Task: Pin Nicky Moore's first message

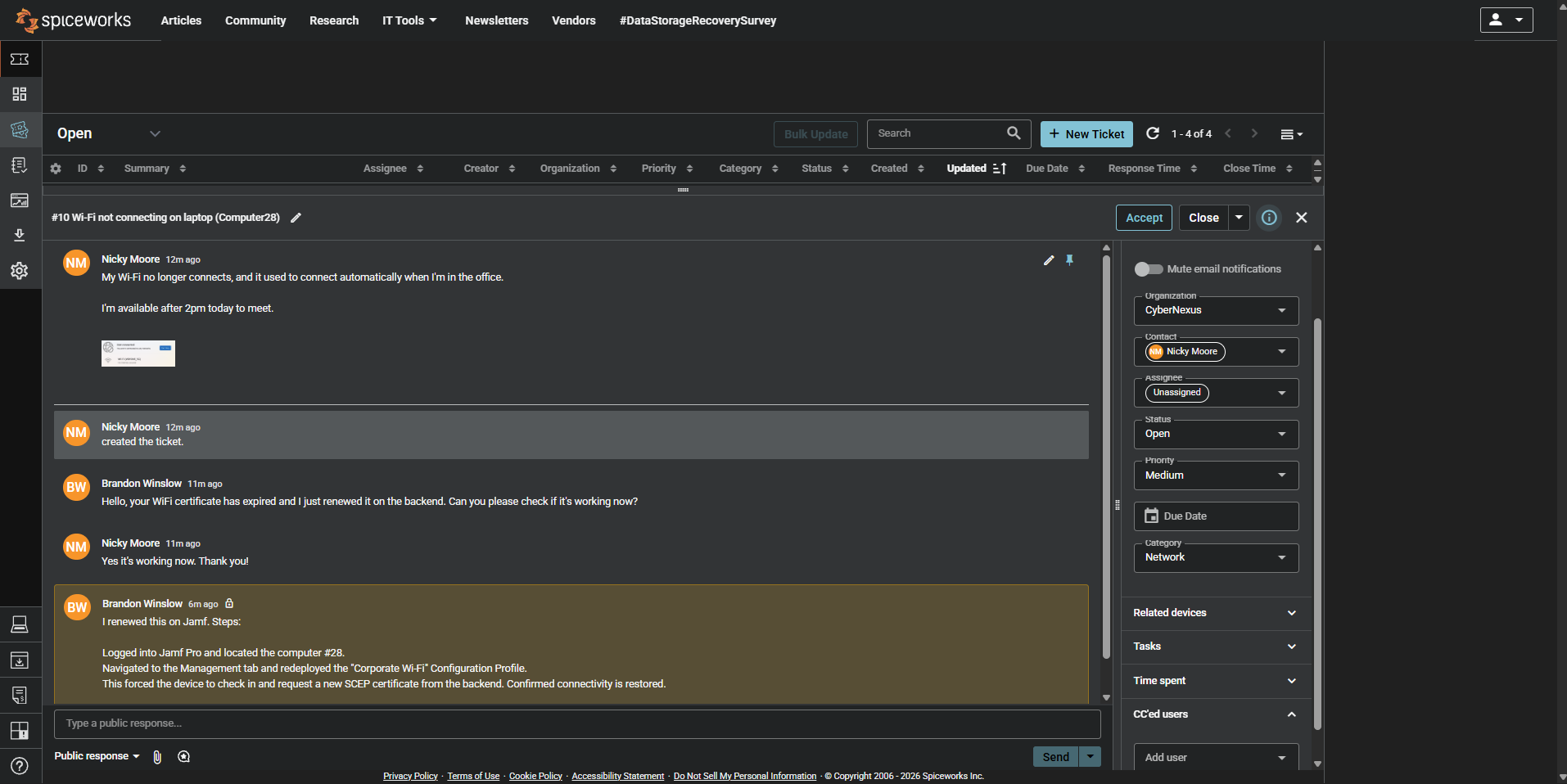Action: (1070, 260)
